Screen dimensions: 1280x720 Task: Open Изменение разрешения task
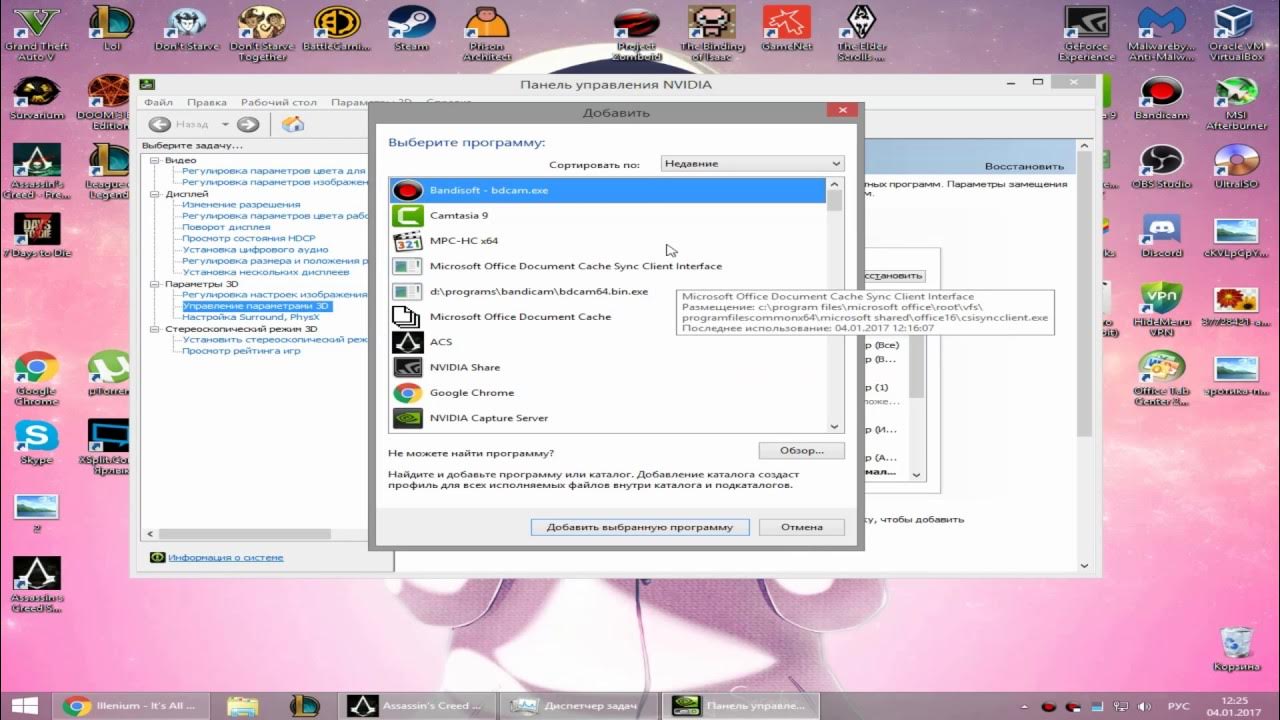tap(241, 205)
